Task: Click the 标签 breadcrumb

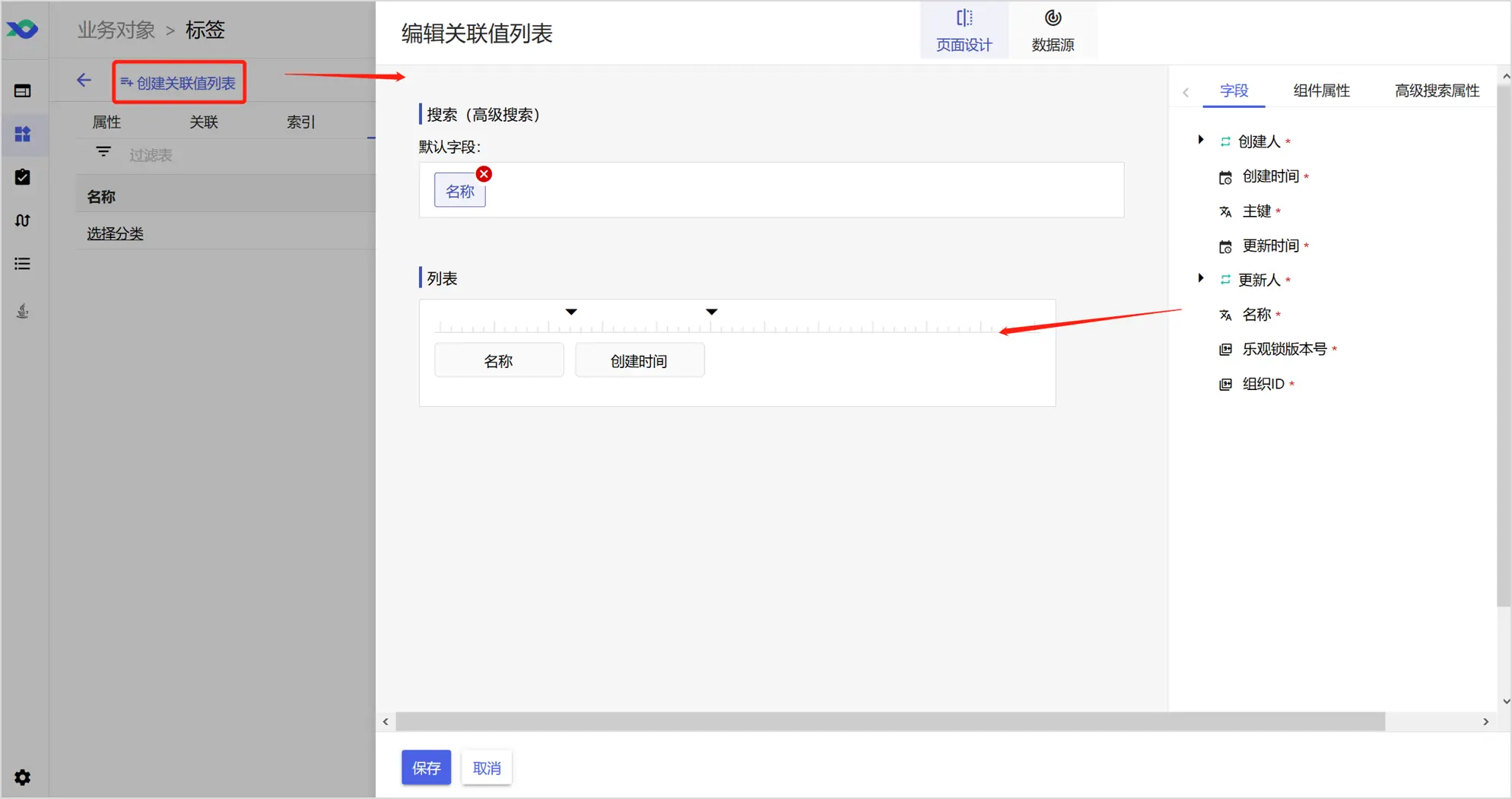Action: 205,30
